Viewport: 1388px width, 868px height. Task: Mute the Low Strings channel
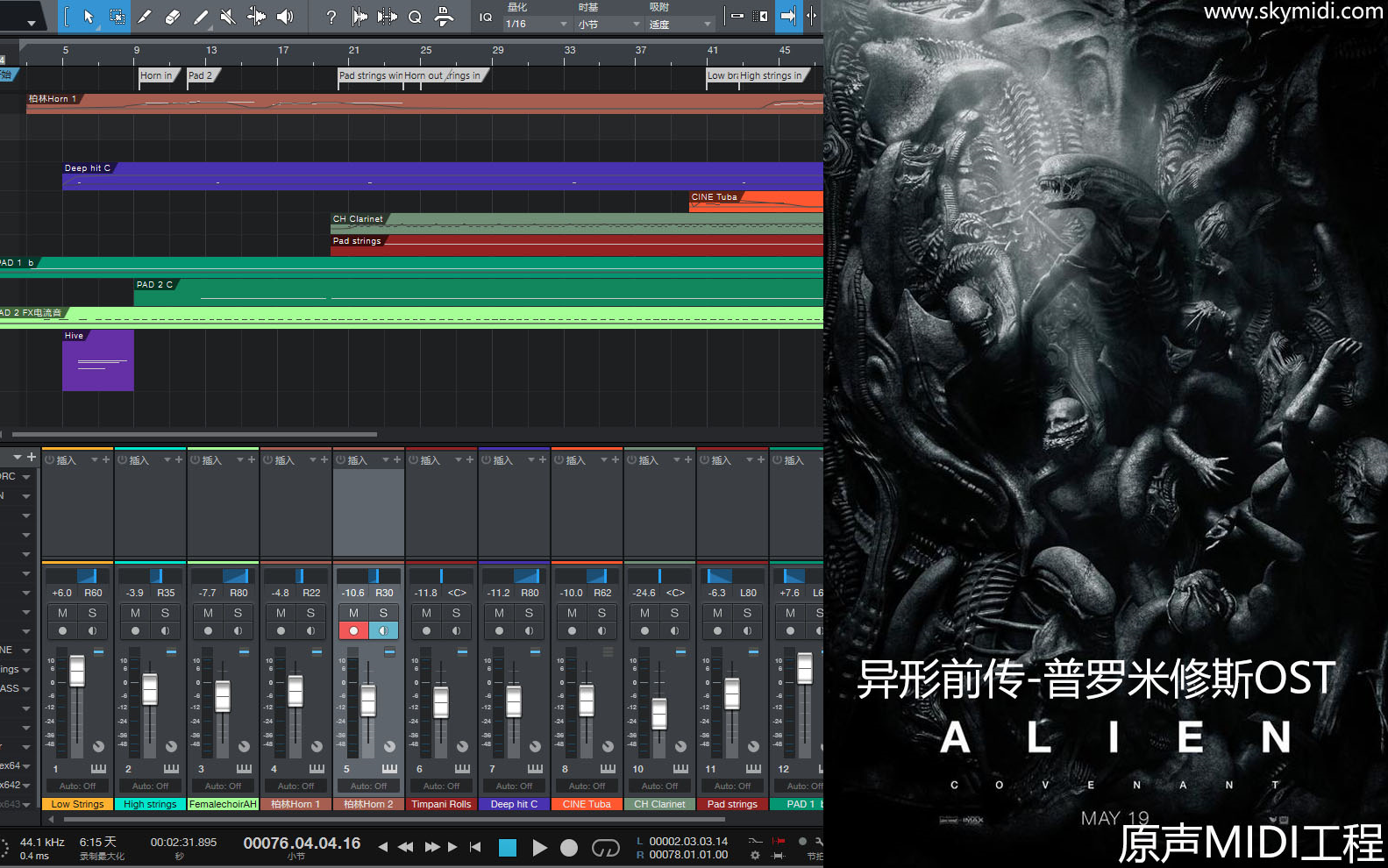pos(62,613)
